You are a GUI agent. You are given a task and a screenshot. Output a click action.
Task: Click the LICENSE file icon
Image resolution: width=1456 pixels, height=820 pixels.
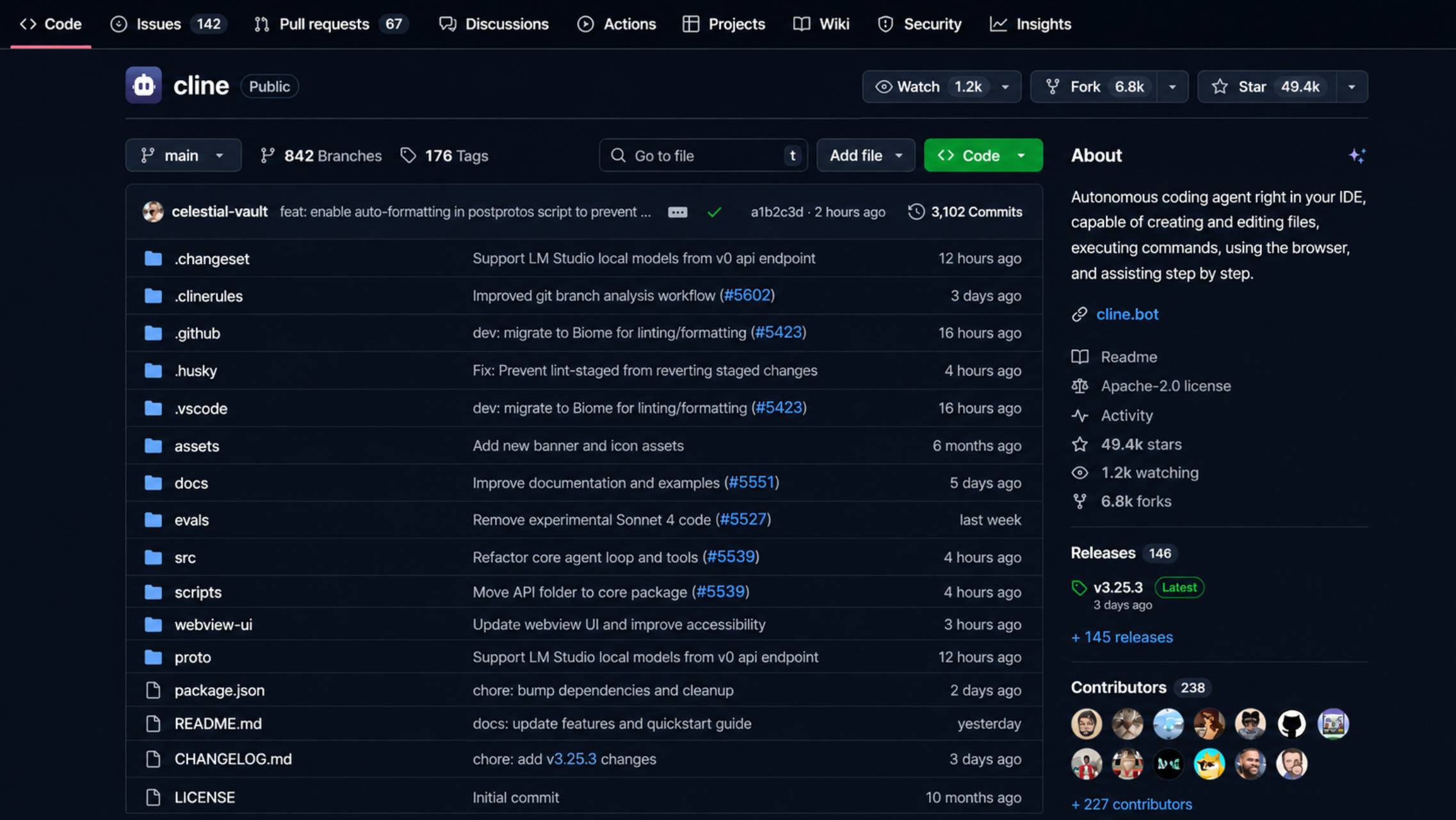point(153,797)
